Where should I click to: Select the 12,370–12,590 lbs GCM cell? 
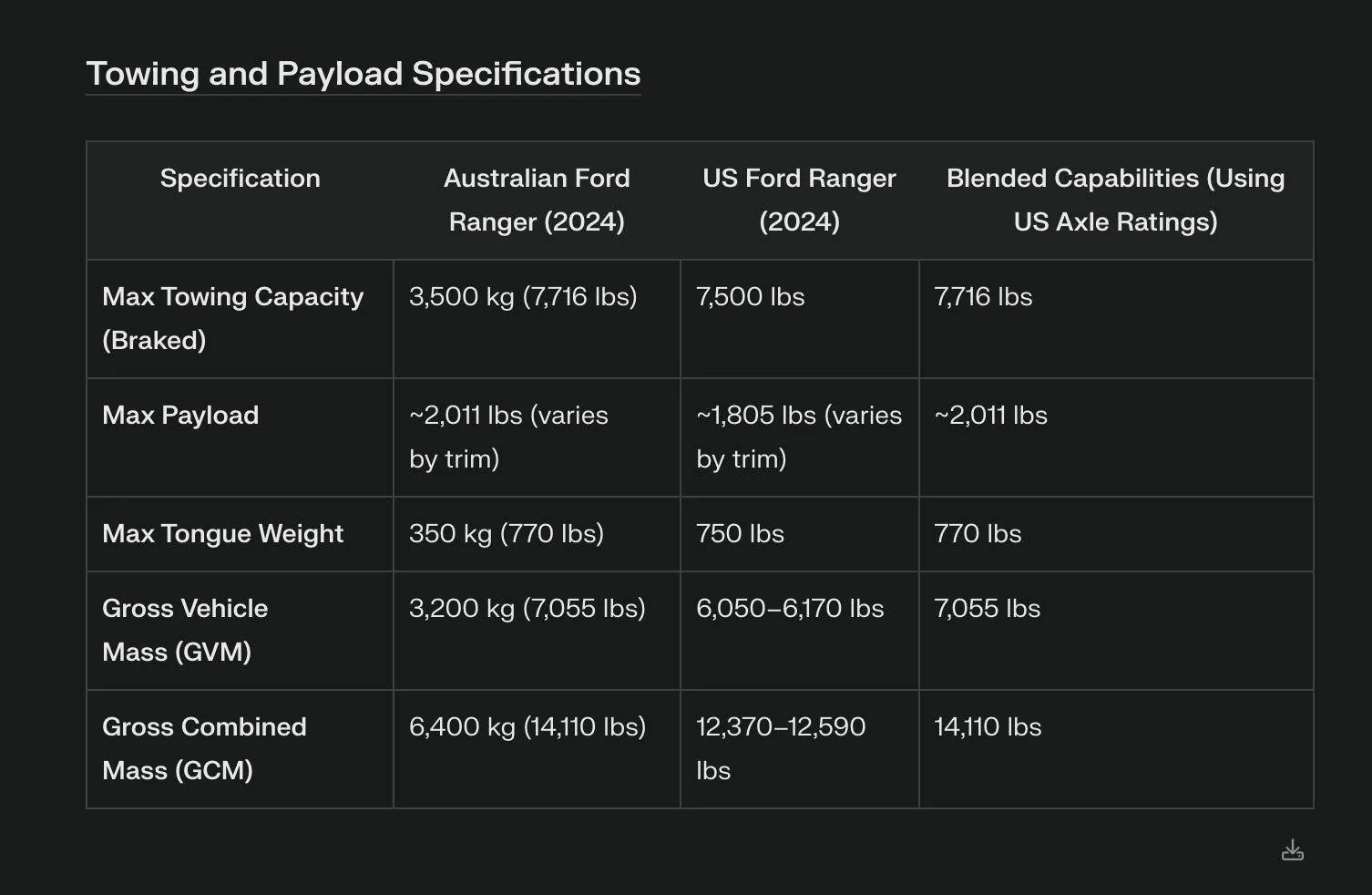781,748
